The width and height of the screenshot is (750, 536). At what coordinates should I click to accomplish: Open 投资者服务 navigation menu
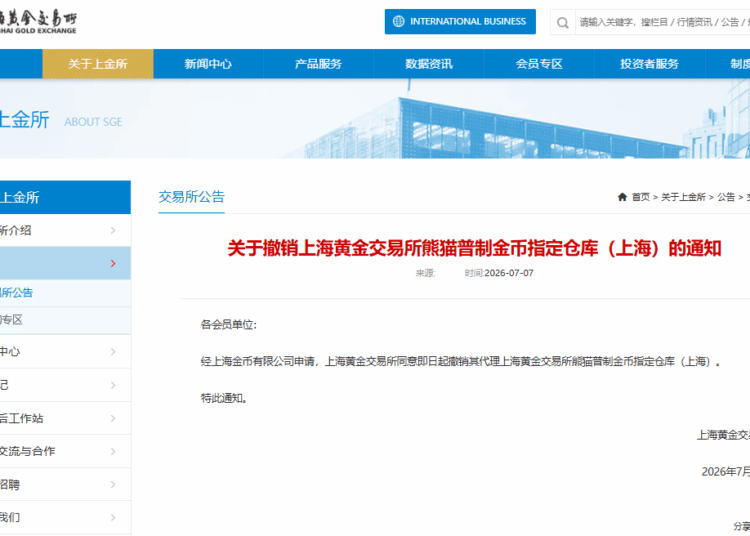(649, 64)
